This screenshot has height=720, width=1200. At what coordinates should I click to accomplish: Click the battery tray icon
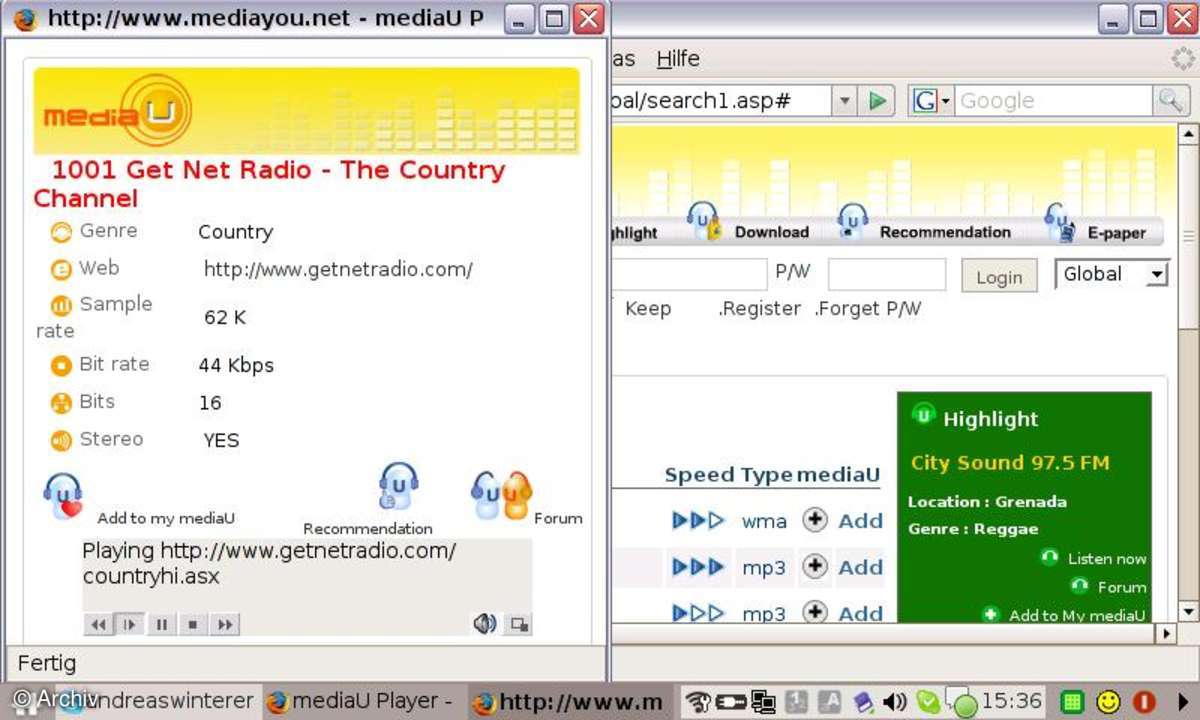point(731,702)
